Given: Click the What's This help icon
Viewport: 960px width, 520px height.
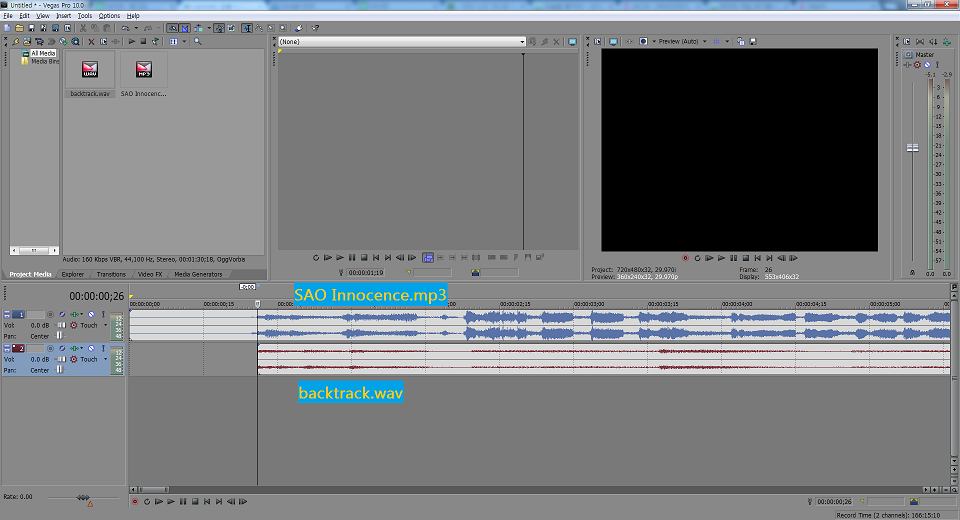Looking at the screenshot, I should pos(315,28).
